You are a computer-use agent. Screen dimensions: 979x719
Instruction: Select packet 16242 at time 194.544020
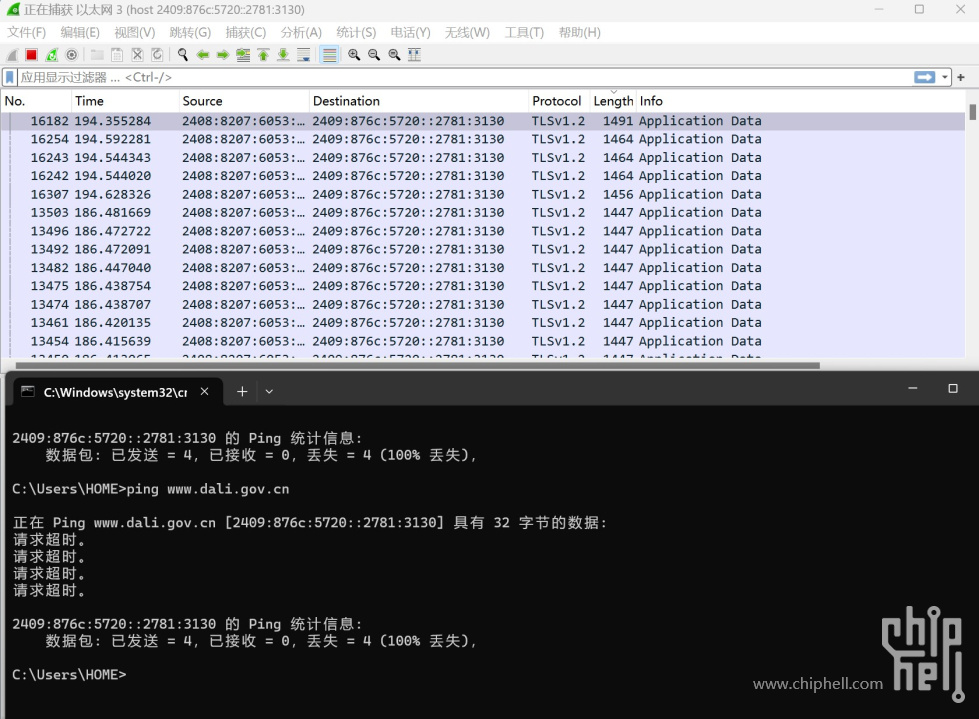[x=483, y=176]
